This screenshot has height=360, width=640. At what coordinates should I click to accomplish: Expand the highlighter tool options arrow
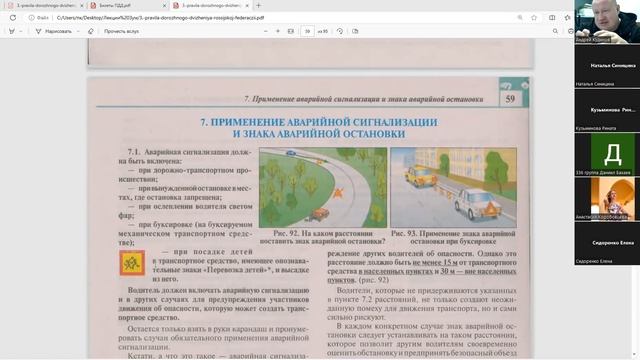point(21,31)
